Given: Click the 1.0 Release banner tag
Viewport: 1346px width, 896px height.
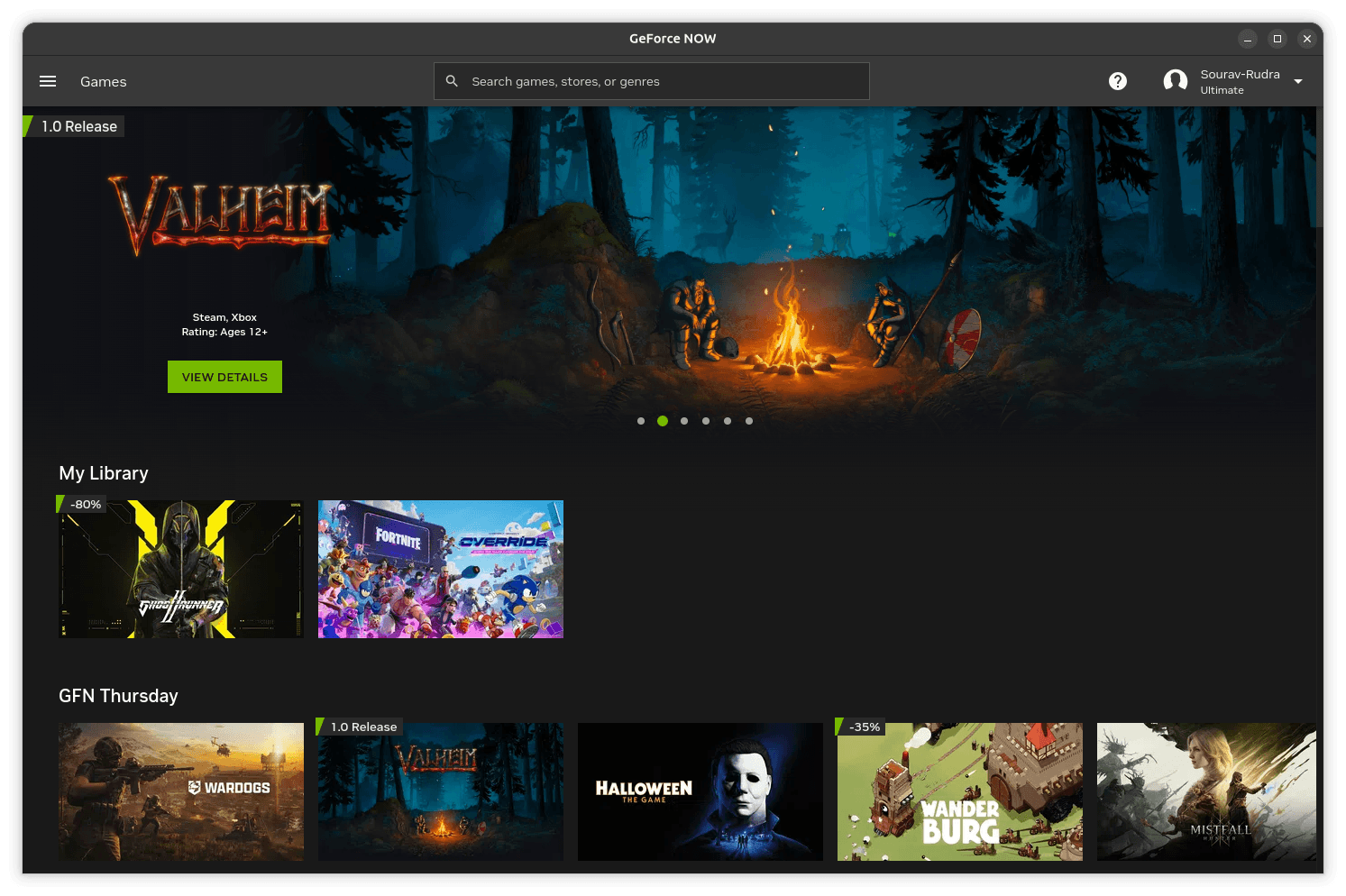Looking at the screenshot, I should pyautogui.click(x=75, y=126).
